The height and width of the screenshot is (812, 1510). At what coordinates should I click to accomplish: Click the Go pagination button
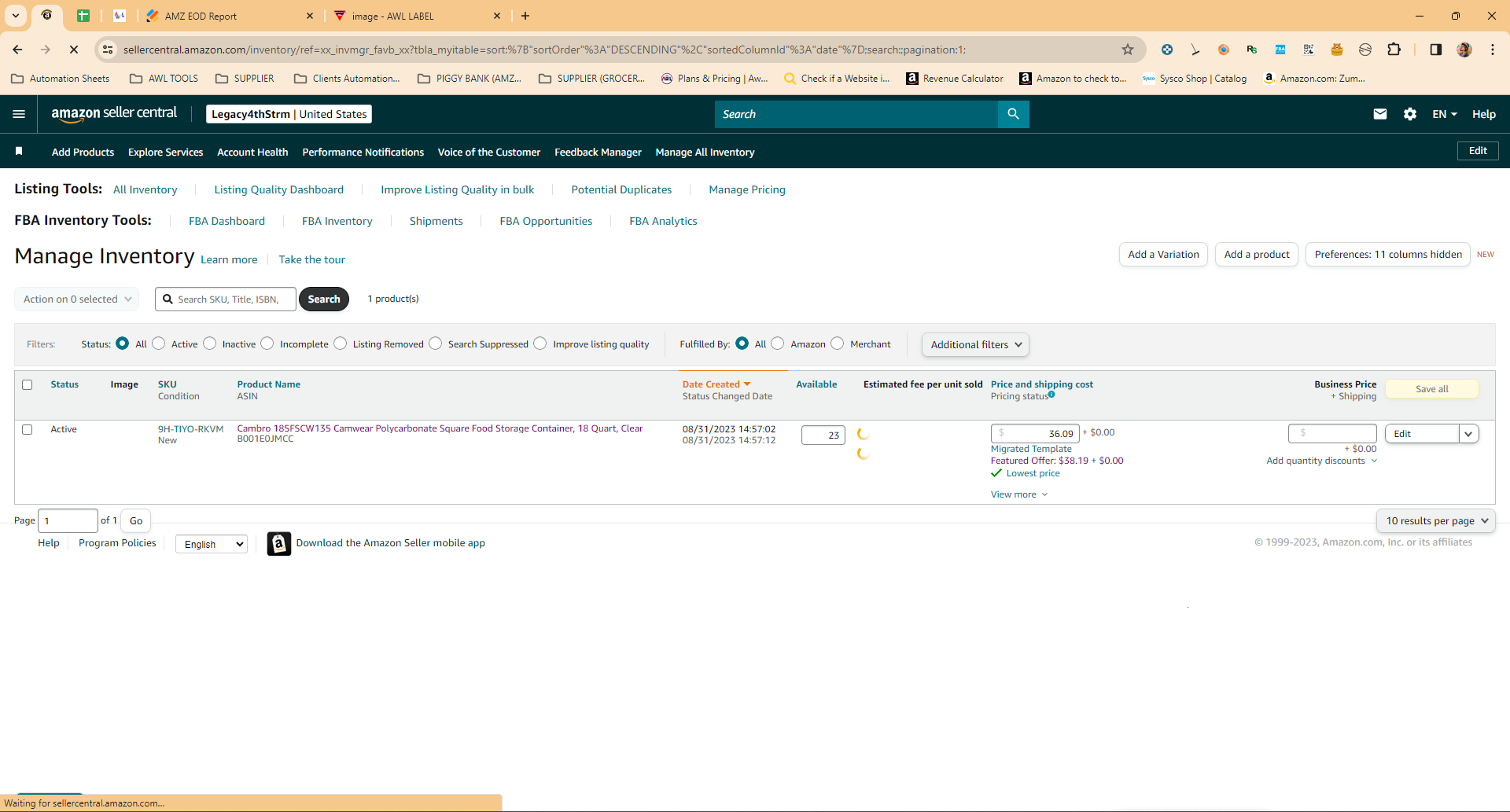136,520
